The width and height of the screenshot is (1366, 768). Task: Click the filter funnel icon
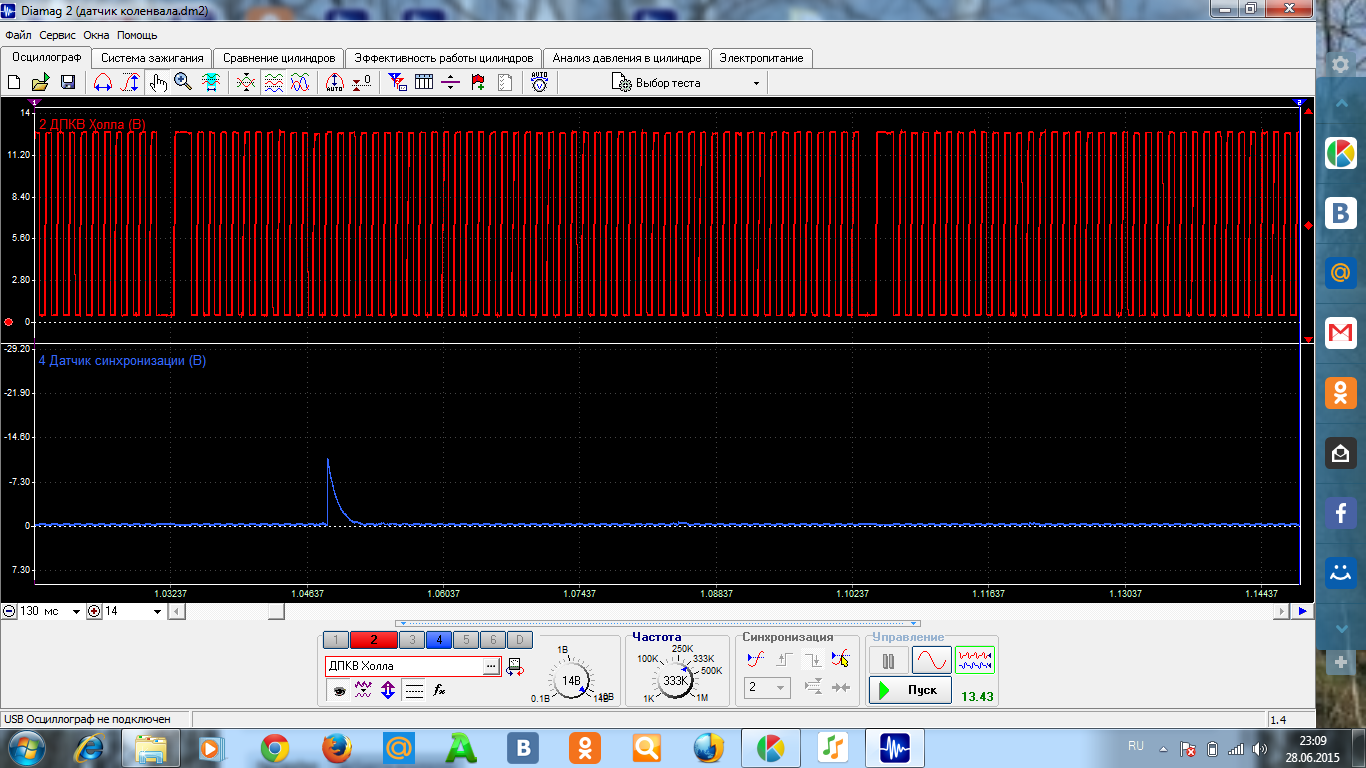click(x=397, y=83)
